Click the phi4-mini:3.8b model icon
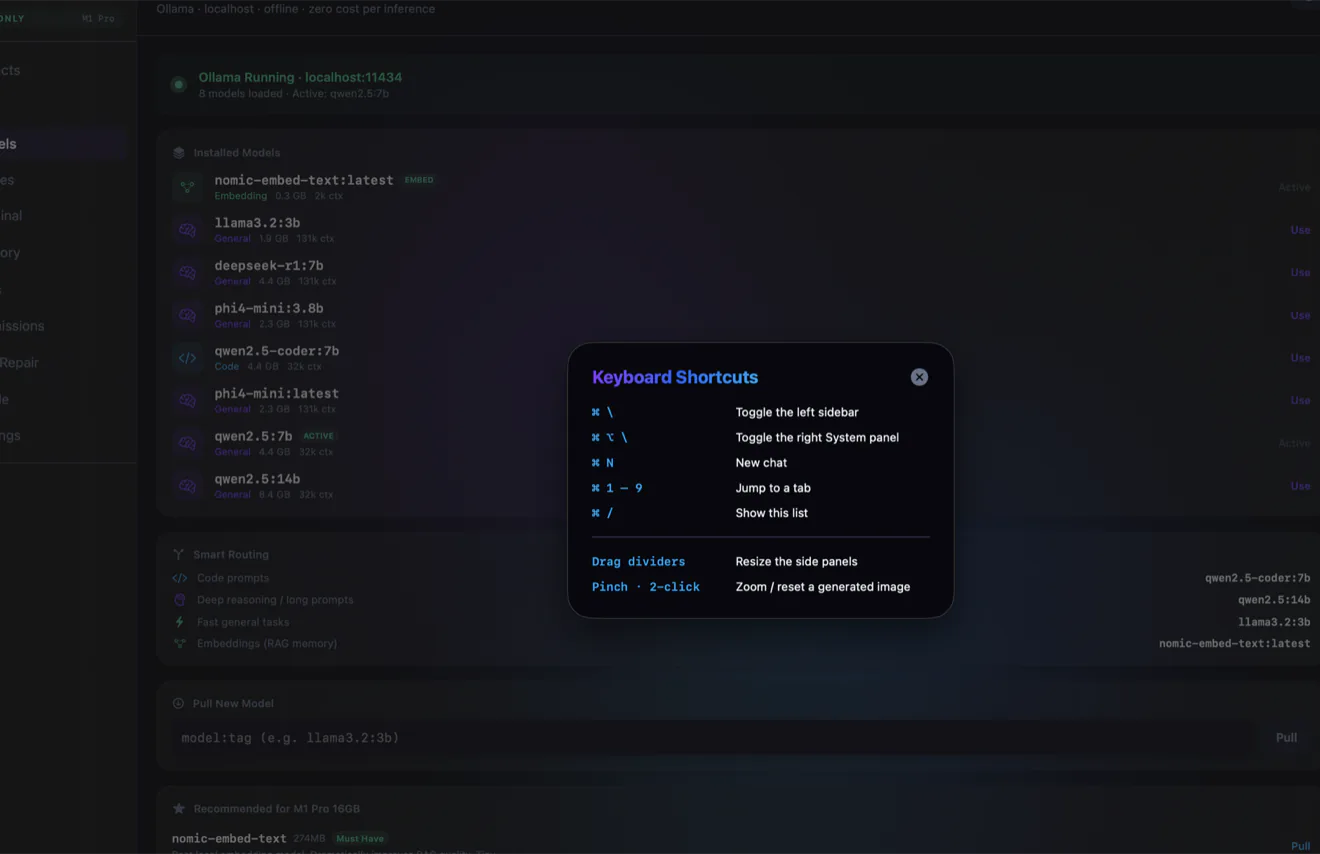 (x=187, y=315)
